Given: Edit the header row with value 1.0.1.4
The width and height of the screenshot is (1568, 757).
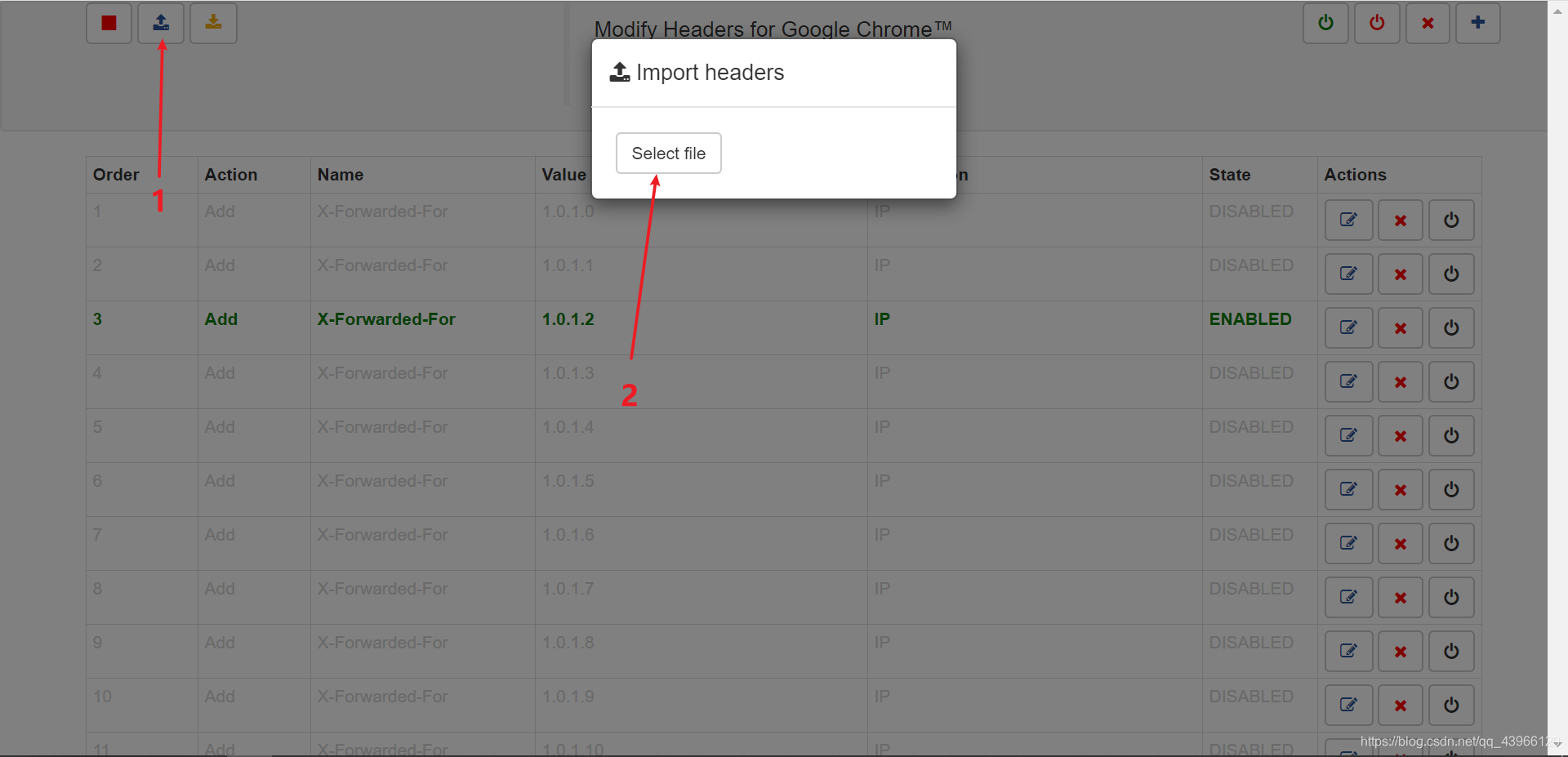Looking at the screenshot, I should pos(1348,436).
